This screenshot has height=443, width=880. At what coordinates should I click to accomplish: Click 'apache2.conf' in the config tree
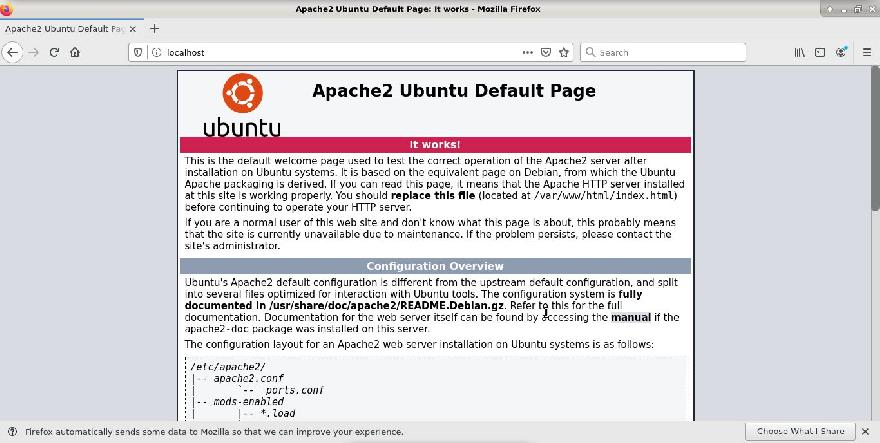click(249, 378)
